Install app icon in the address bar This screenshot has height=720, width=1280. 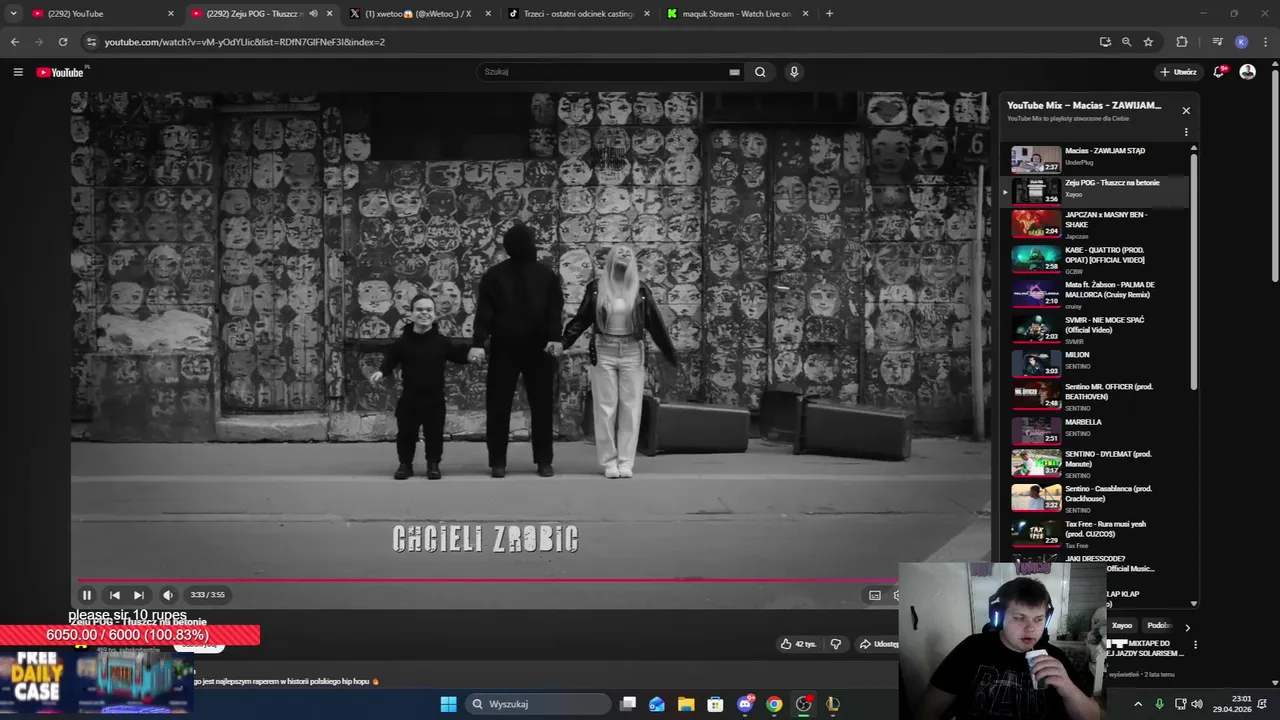(1105, 42)
